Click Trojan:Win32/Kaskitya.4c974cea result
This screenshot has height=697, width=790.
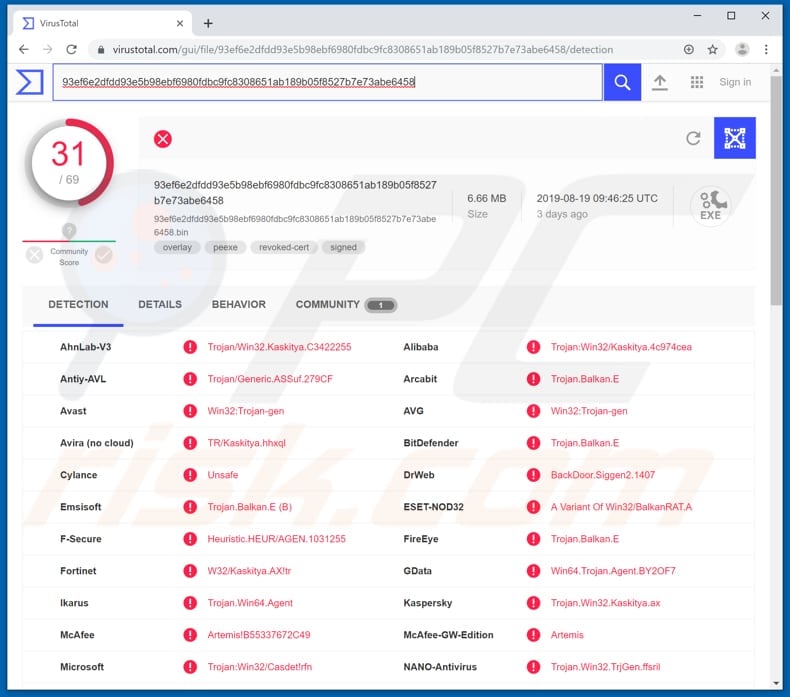[x=621, y=347]
